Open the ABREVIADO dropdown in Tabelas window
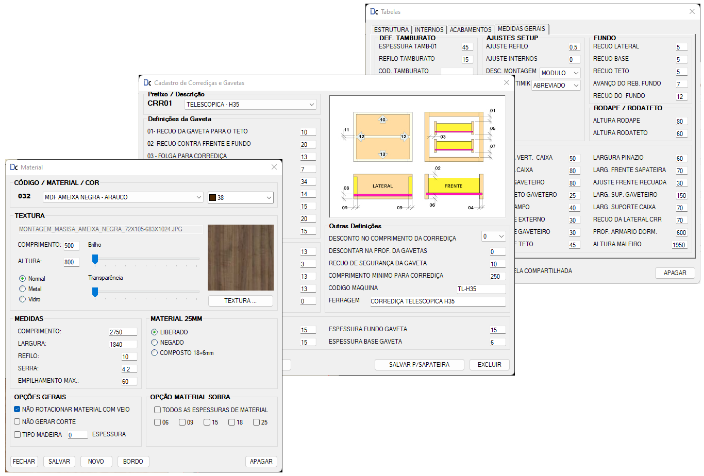Screen dimensions: 704x476 (556, 85)
